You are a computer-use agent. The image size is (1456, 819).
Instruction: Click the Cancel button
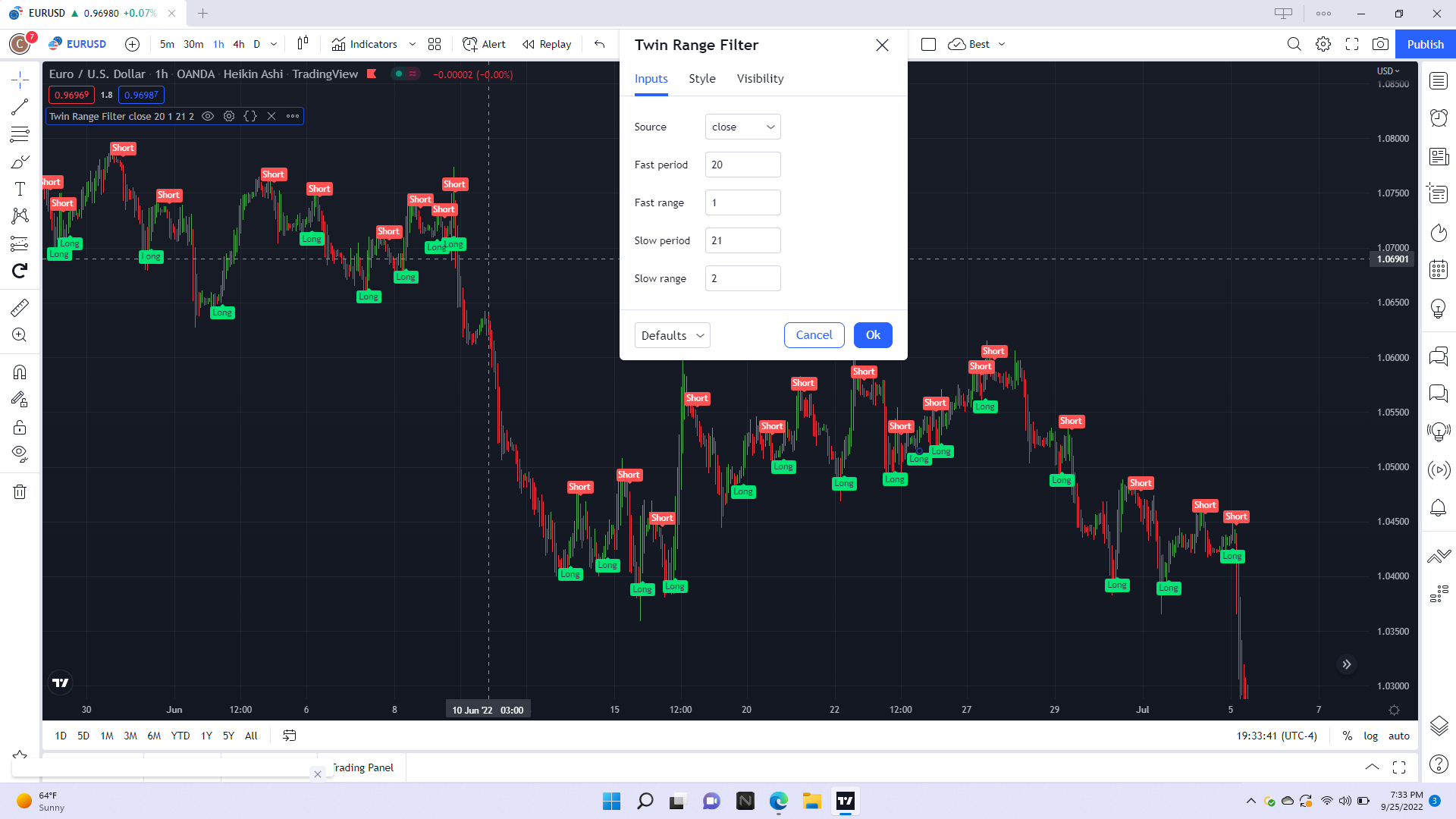click(x=814, y=335)
